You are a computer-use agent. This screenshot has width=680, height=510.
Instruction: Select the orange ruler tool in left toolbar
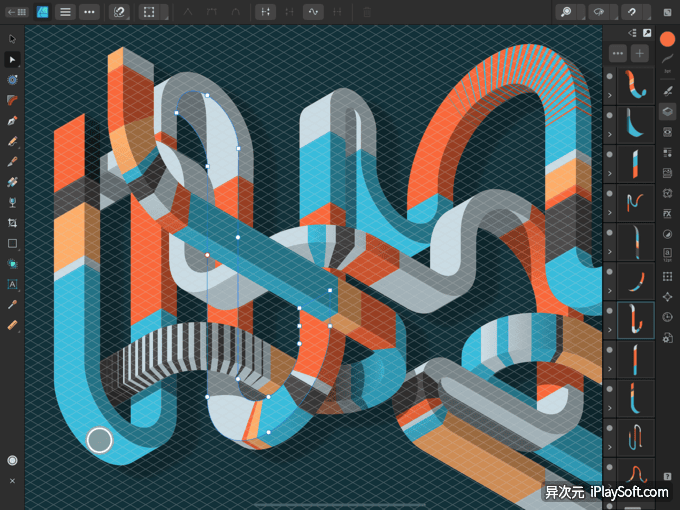tap(13, 325)
